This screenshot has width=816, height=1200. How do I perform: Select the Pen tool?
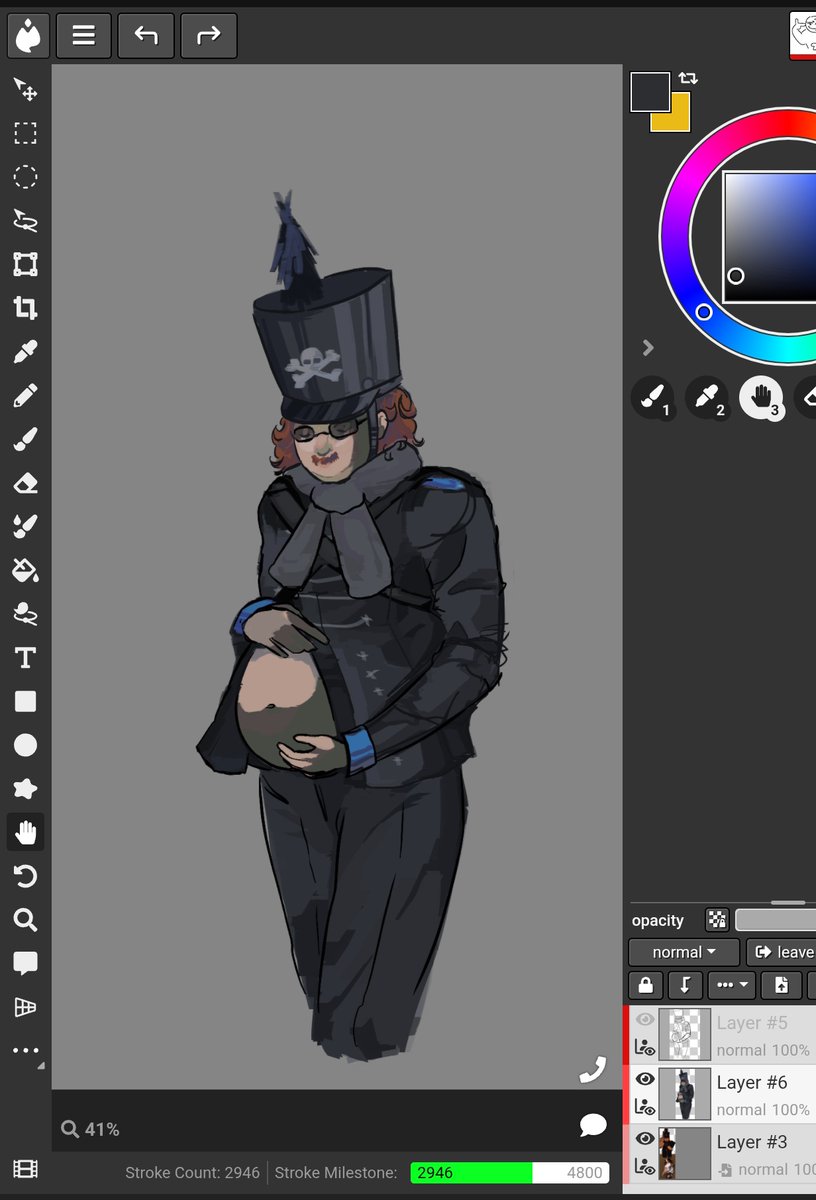click(x=26, y=396)
